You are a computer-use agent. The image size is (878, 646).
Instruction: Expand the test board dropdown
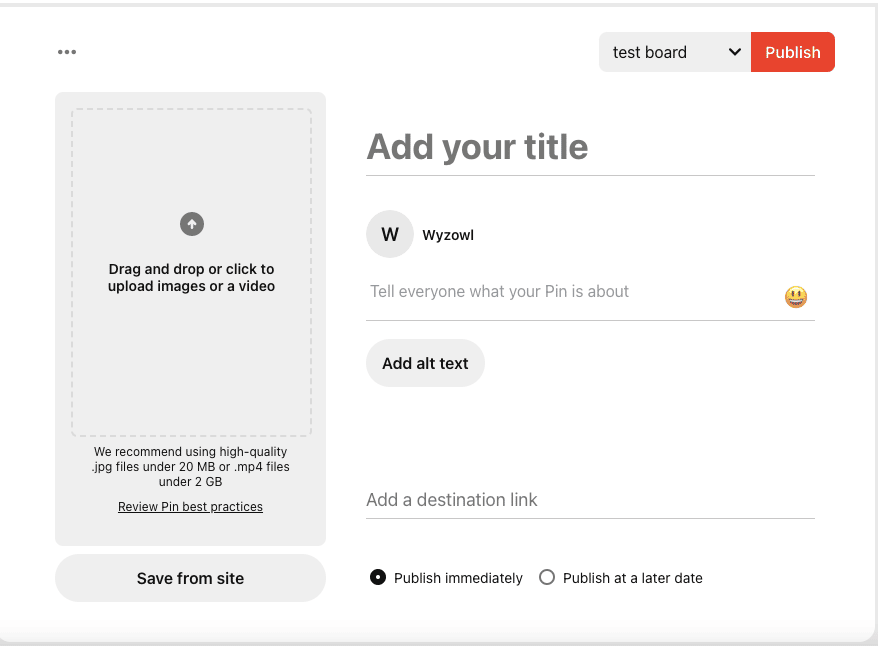coord(675,52)
